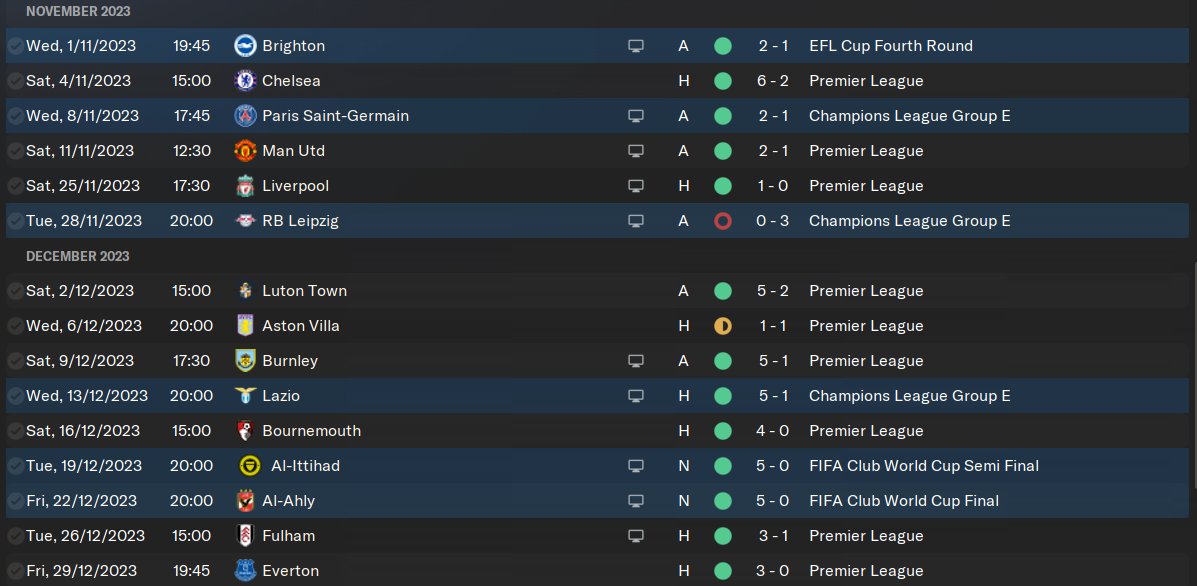
Task: Click the Chelsea club crest
Action: (x=245, y=81)
